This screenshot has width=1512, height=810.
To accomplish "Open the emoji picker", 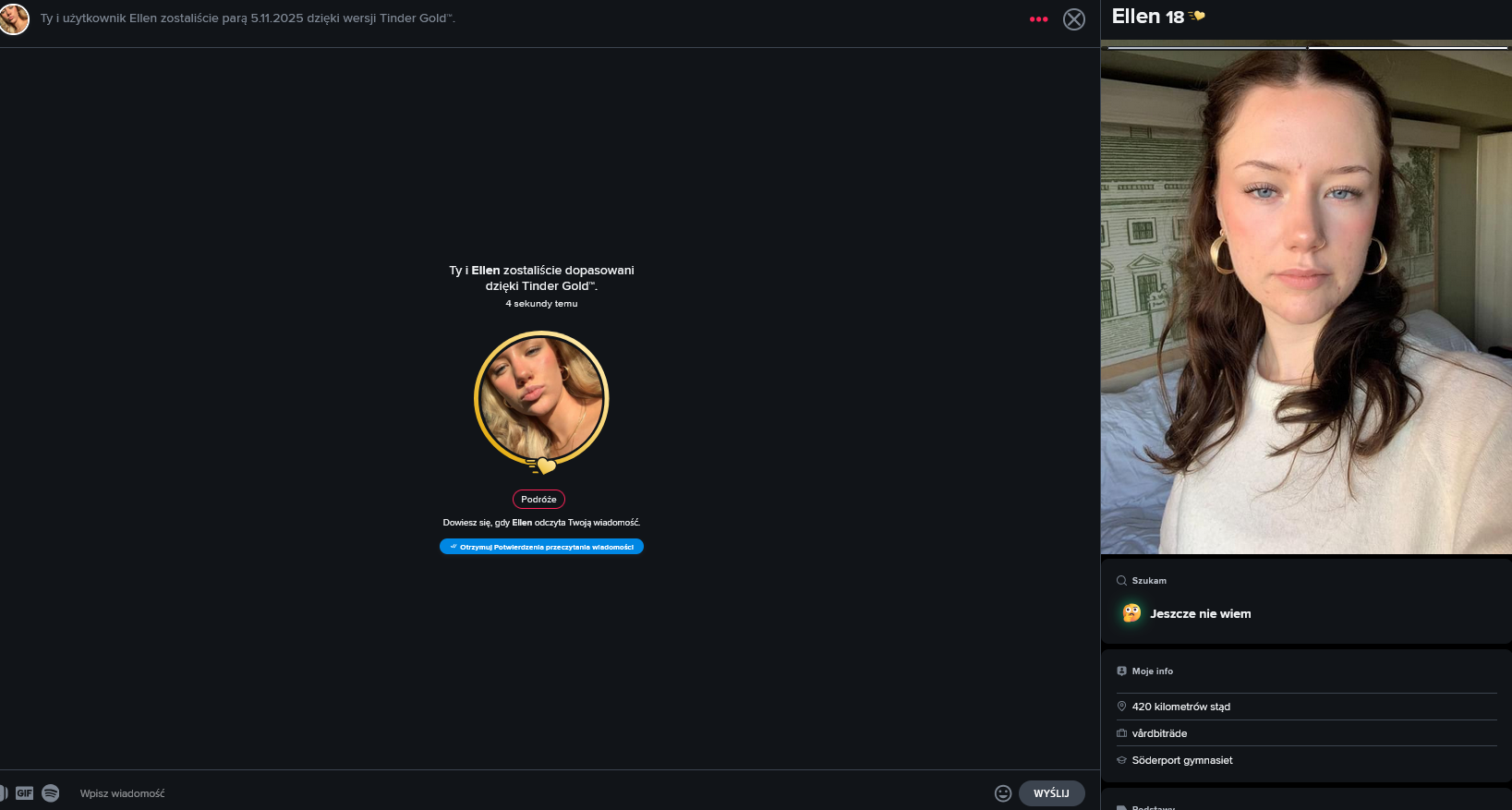I will pos(1003,793).
